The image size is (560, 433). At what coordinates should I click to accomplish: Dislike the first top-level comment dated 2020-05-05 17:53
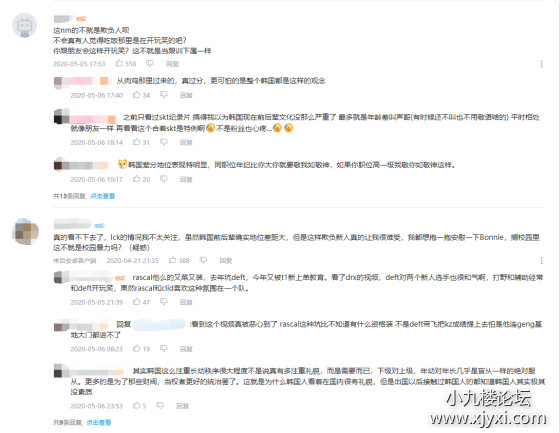click(x=150, y=64)
